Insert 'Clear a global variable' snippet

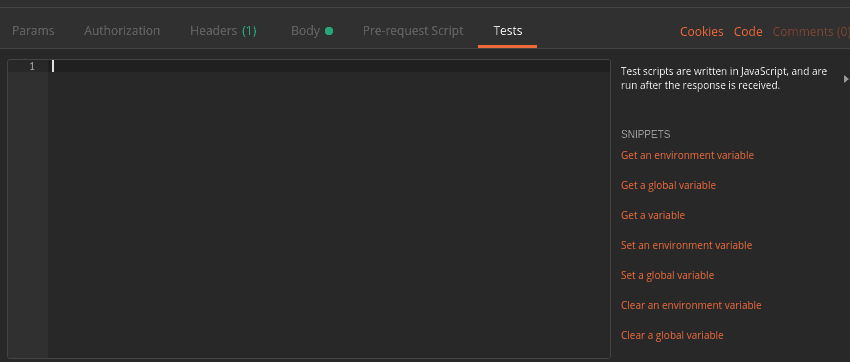(672, 335)
